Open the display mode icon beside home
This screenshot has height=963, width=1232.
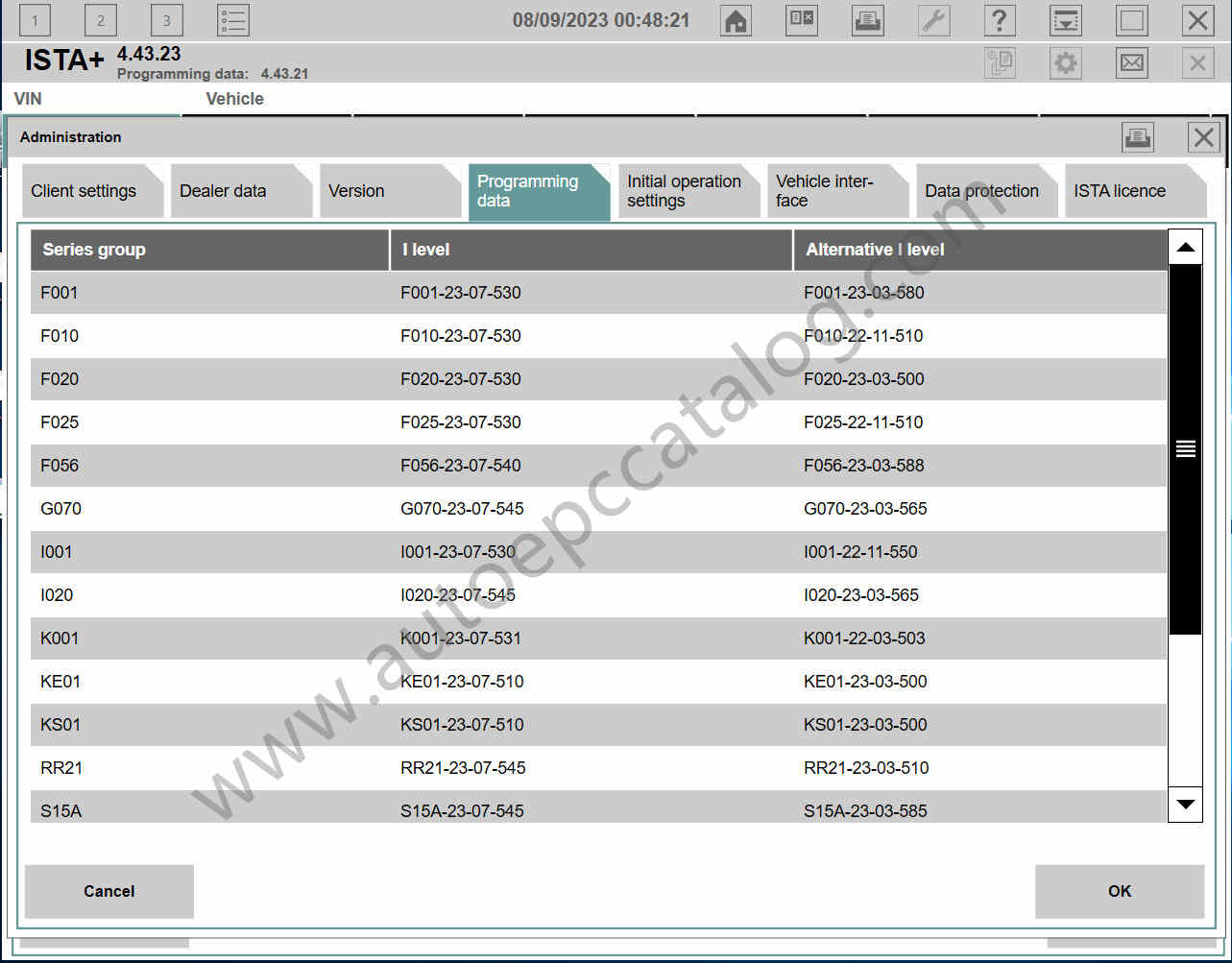(802, 20)
